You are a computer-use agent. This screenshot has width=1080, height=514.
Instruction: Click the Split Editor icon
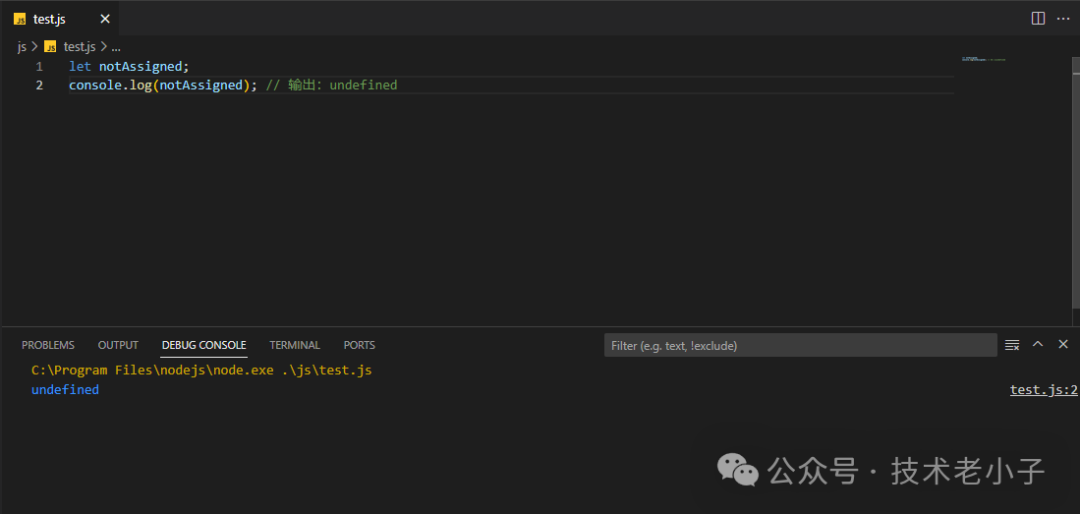1038,18
